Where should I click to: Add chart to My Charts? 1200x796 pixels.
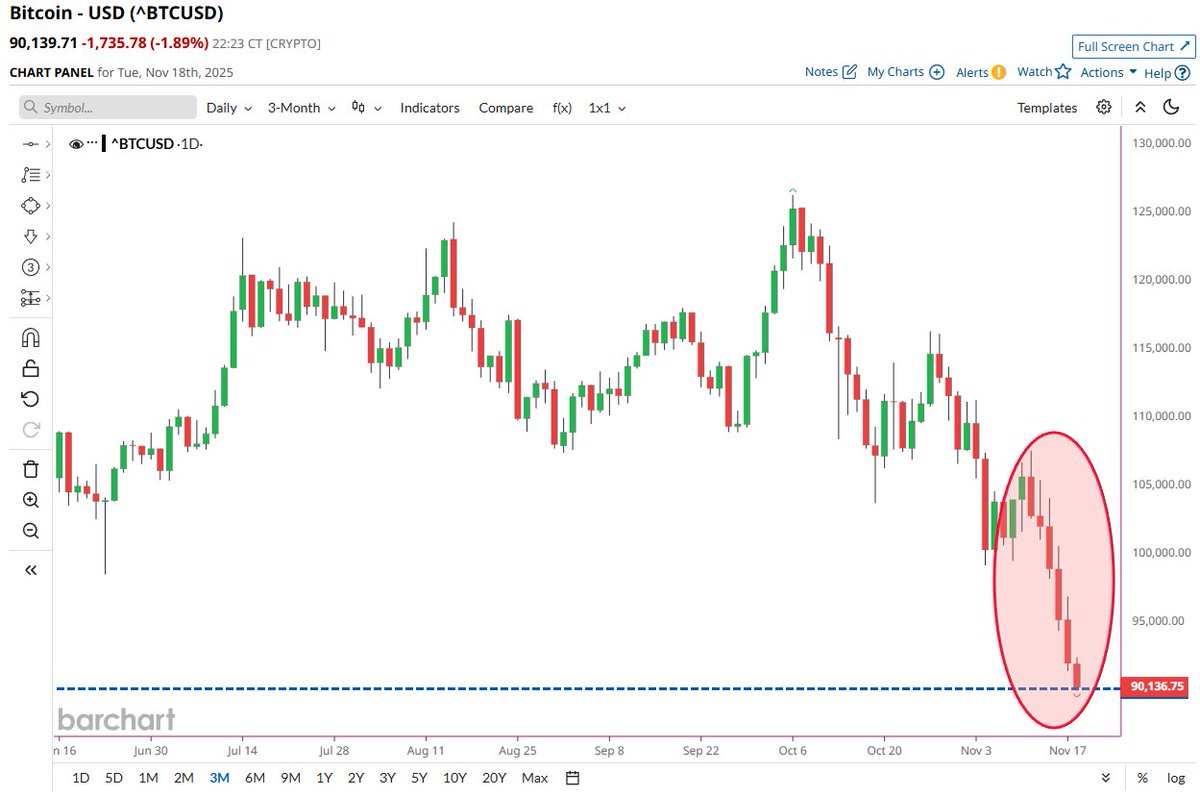click(906, 72)
